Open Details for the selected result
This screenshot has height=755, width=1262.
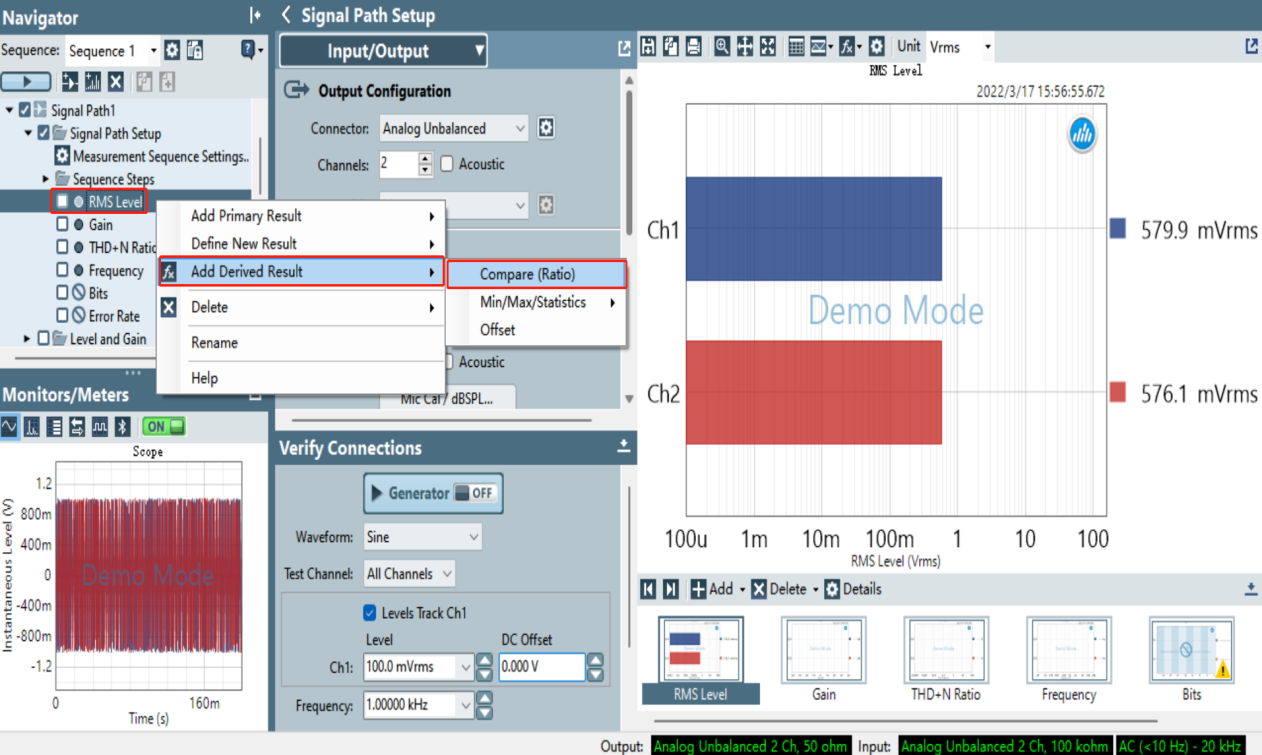pyautogui.click(x=853, y=589)
